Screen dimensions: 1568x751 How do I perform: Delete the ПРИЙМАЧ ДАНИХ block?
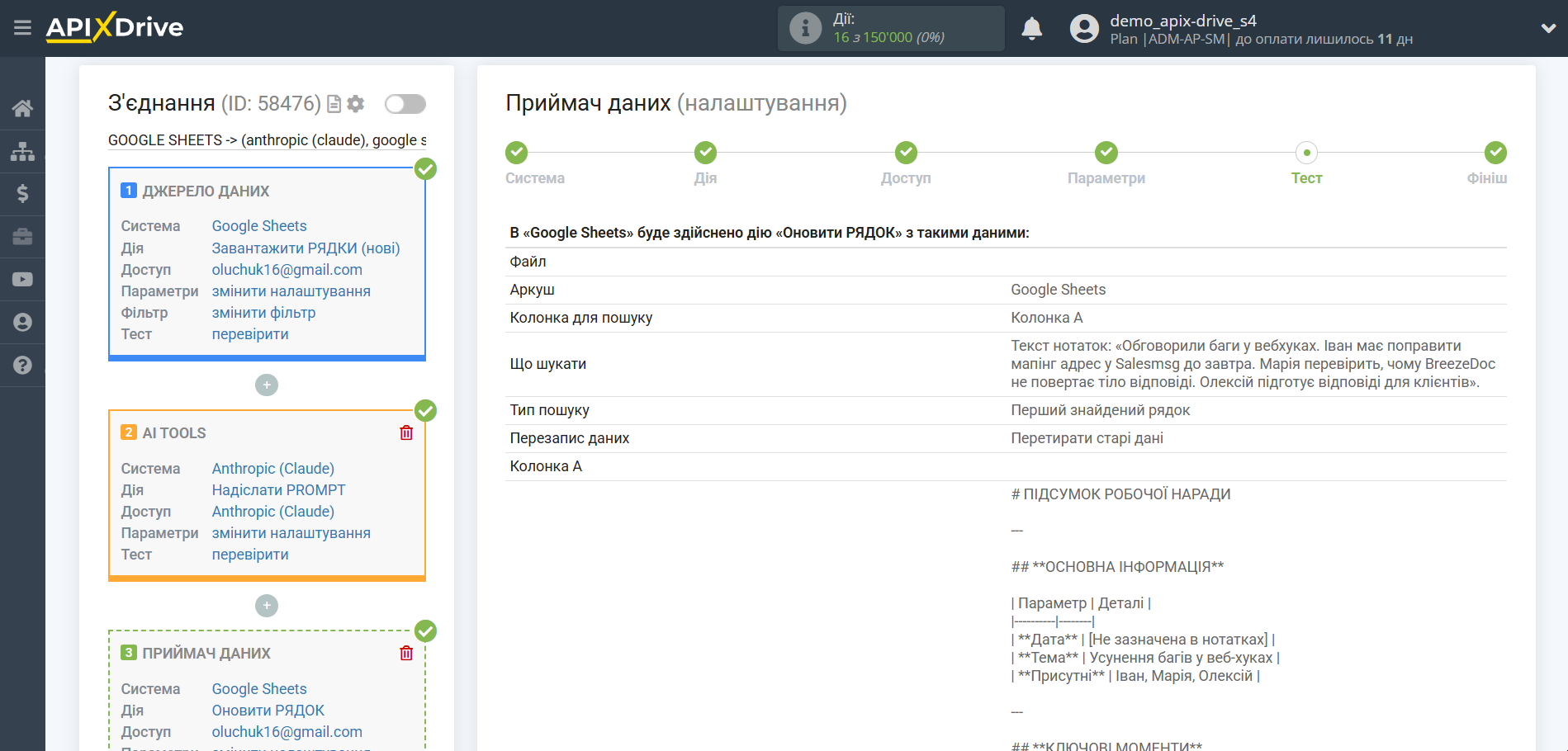point(406,654)
